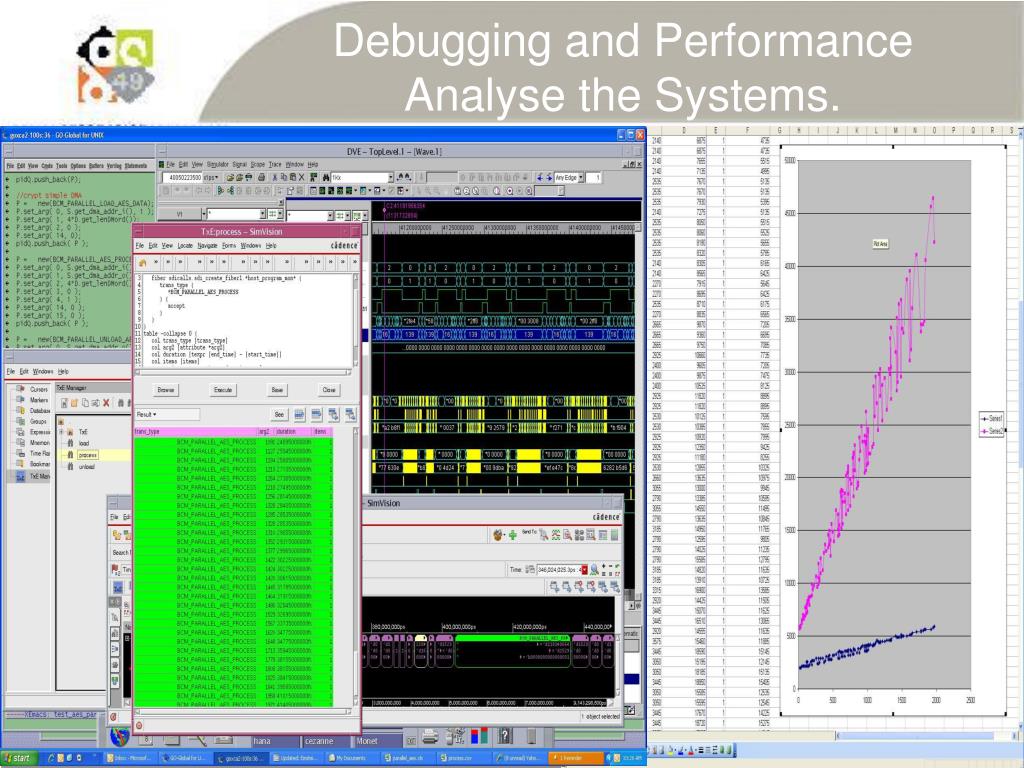This screenshot has width=1024, height=768.
Task: Open the Navigate menu in TxE:process window
Action: [207, 246]
